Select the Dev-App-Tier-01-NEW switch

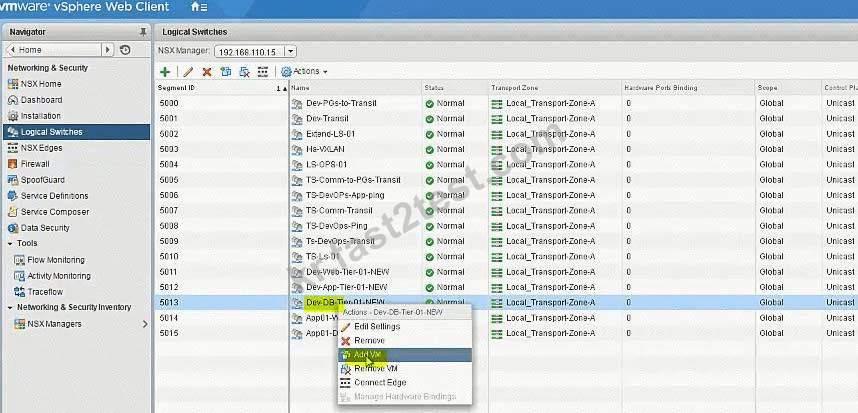coord(346,287)
